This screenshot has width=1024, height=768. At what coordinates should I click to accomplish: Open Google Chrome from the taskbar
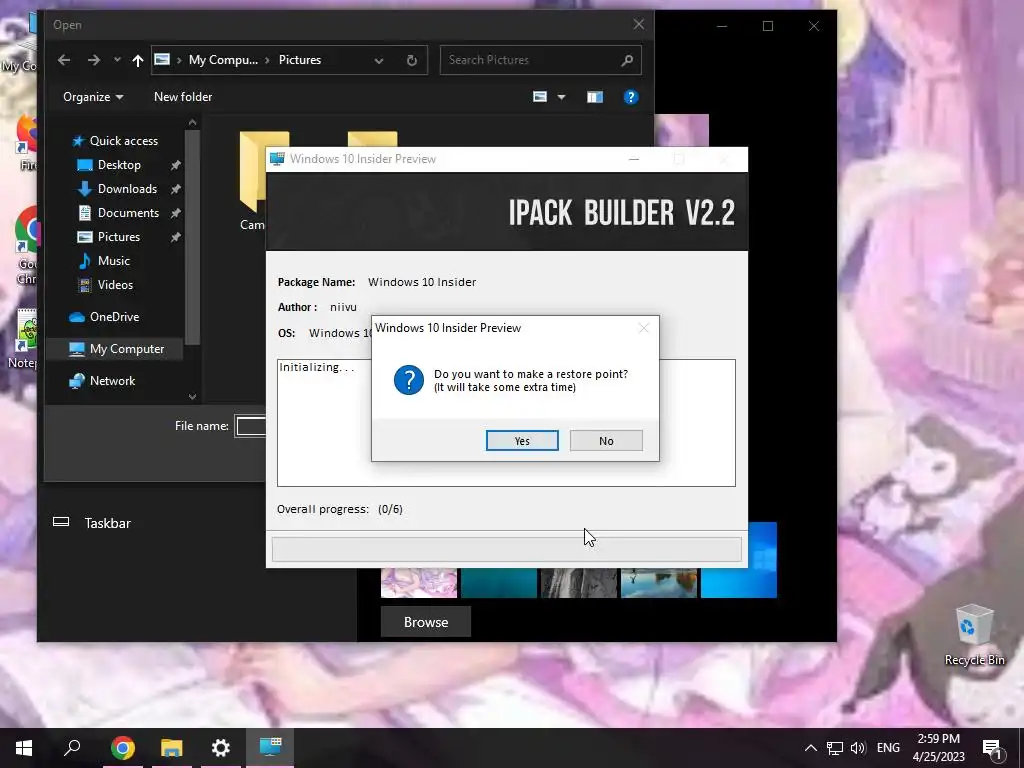[122, 748]
